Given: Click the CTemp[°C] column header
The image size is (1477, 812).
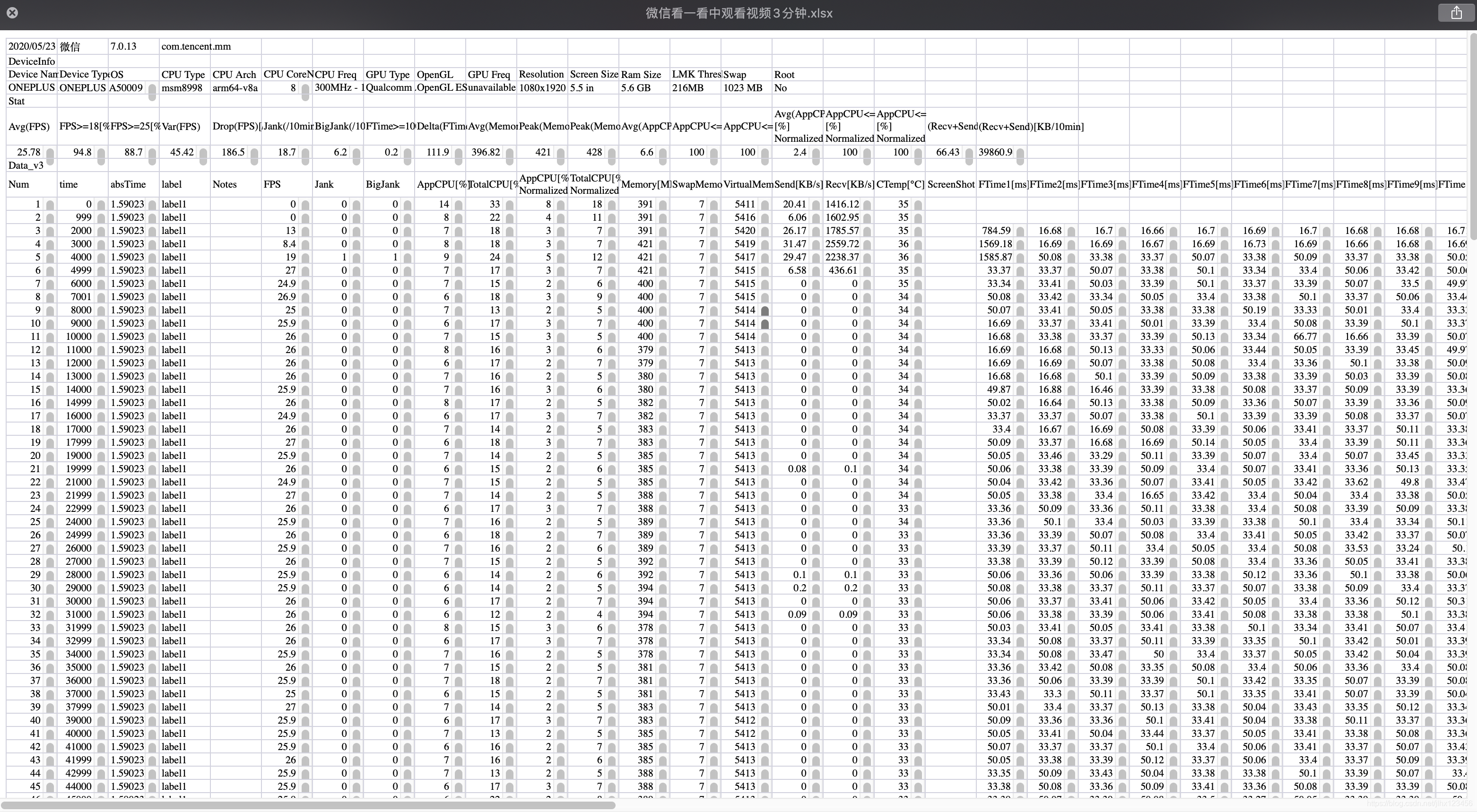Looking at the screenshot, I should (x=900, y=184).
